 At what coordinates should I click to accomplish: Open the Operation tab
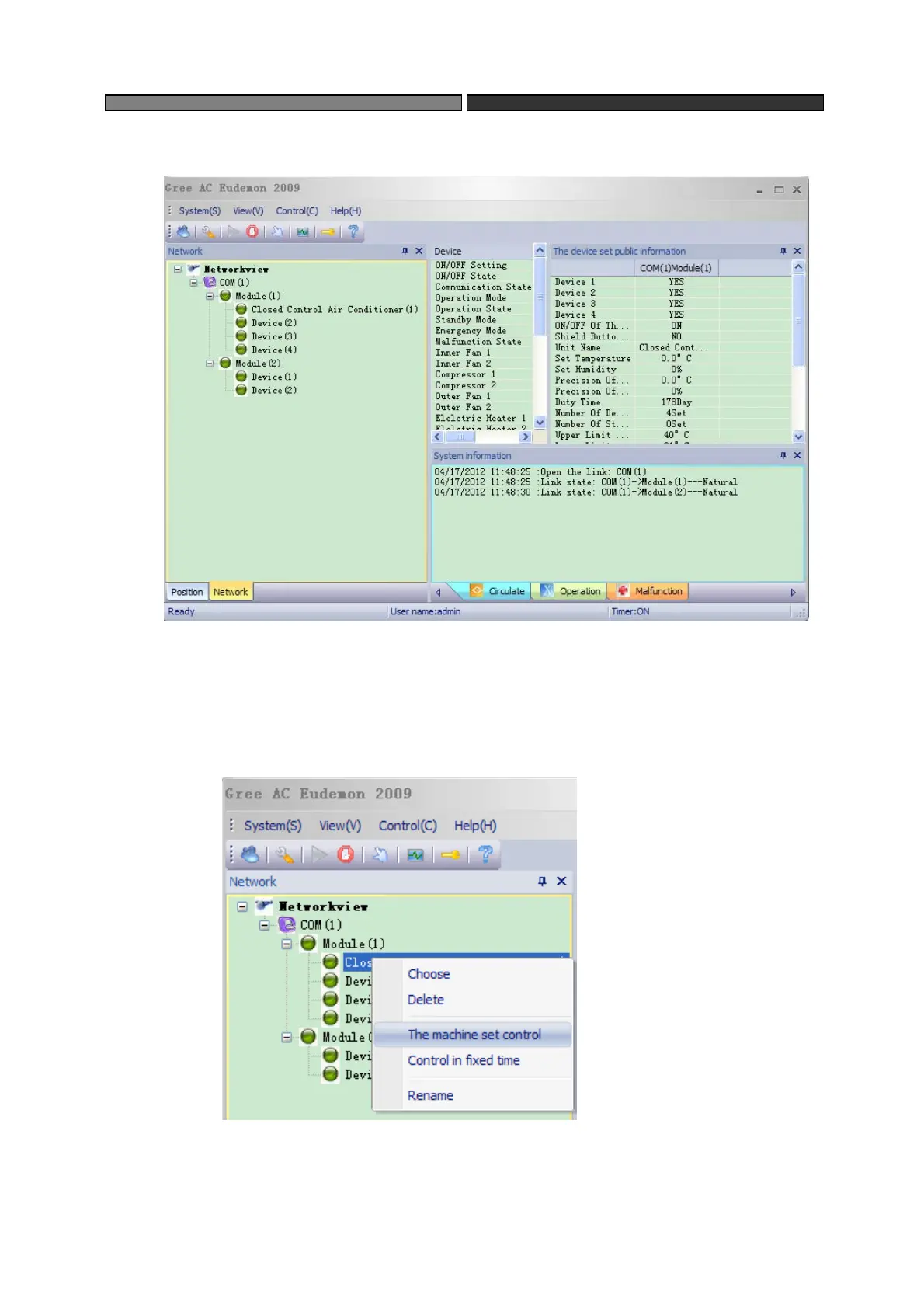pyautogui.click(x=571, y=591)
